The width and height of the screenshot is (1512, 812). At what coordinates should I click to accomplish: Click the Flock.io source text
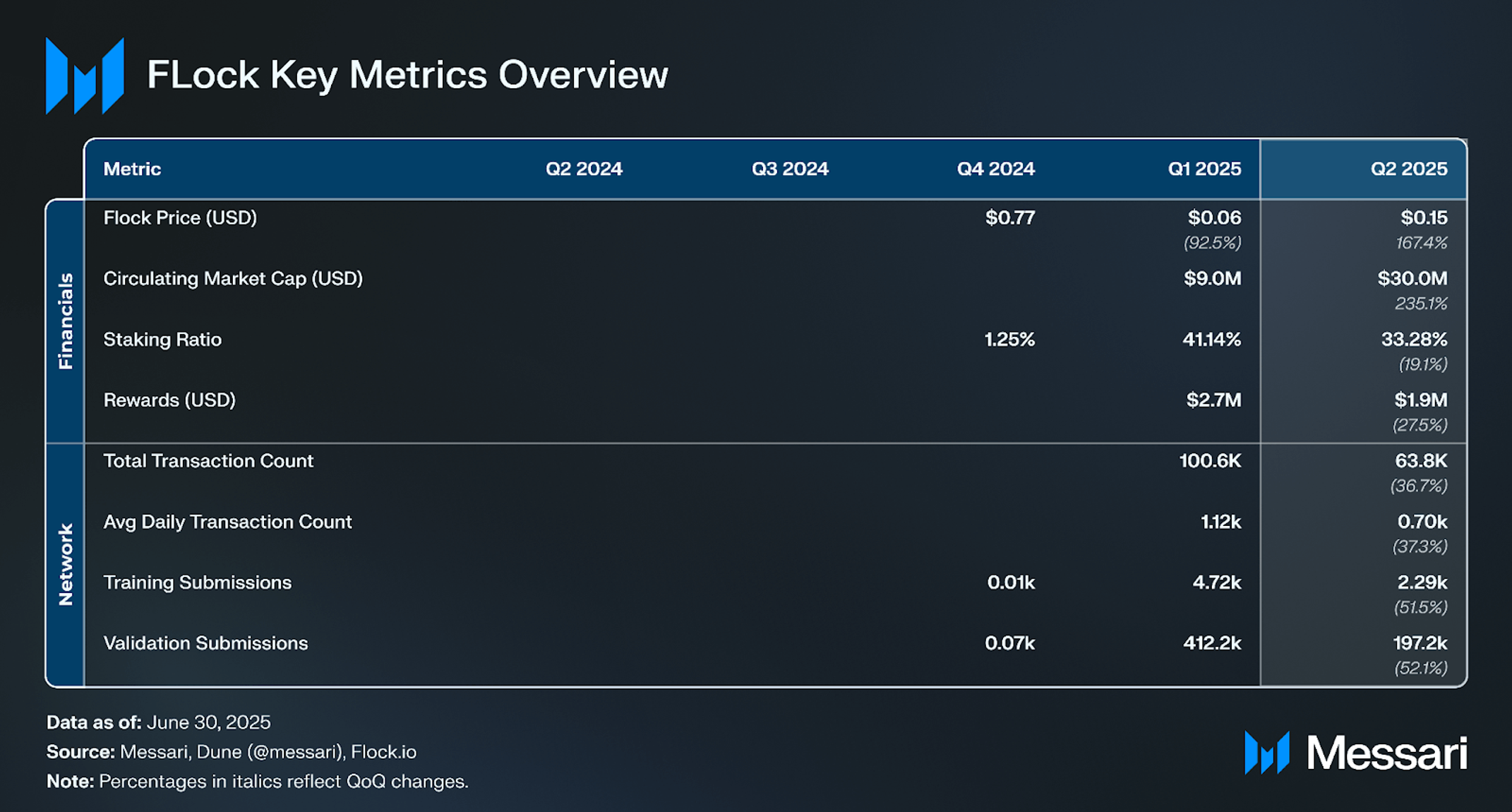click(x=383, y=752)
